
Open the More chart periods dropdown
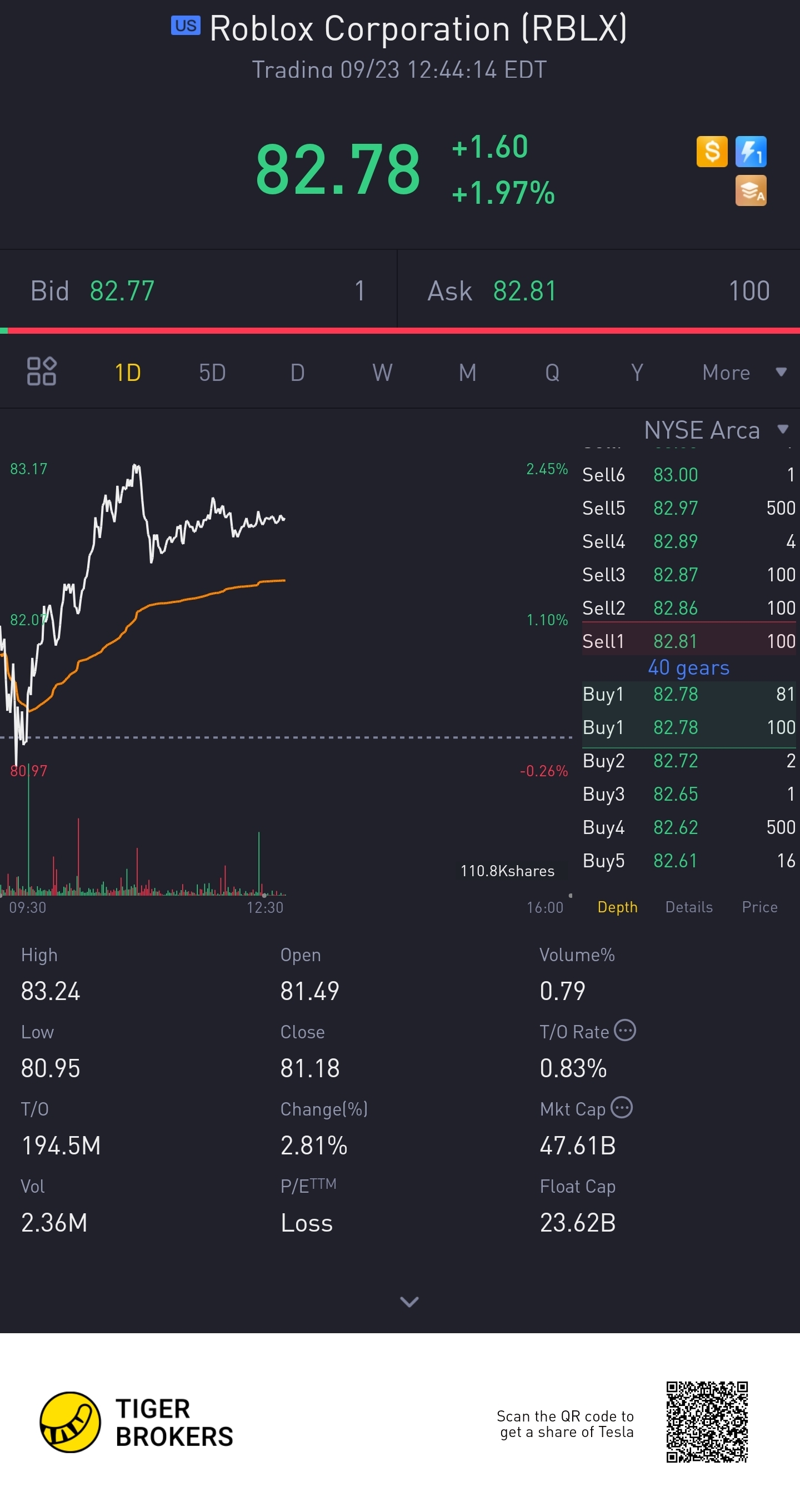coord(744,372)
